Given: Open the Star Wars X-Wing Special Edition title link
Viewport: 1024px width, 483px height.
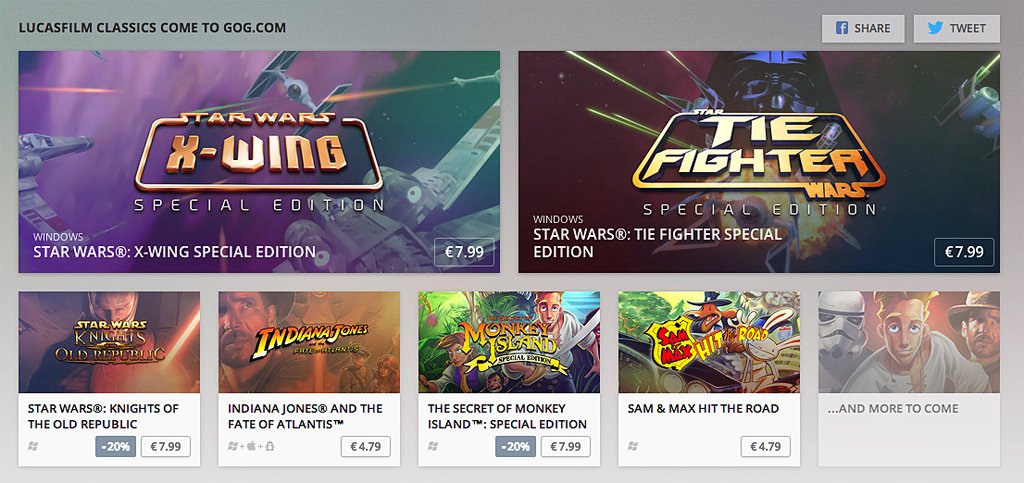Looking at the screenshot, I should (175, 252).
